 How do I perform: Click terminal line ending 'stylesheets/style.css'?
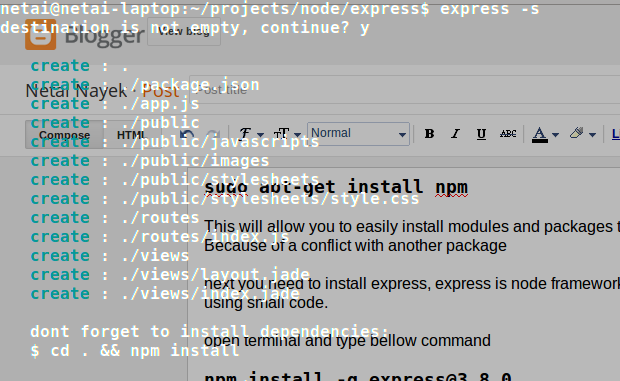tap(225, 198)
